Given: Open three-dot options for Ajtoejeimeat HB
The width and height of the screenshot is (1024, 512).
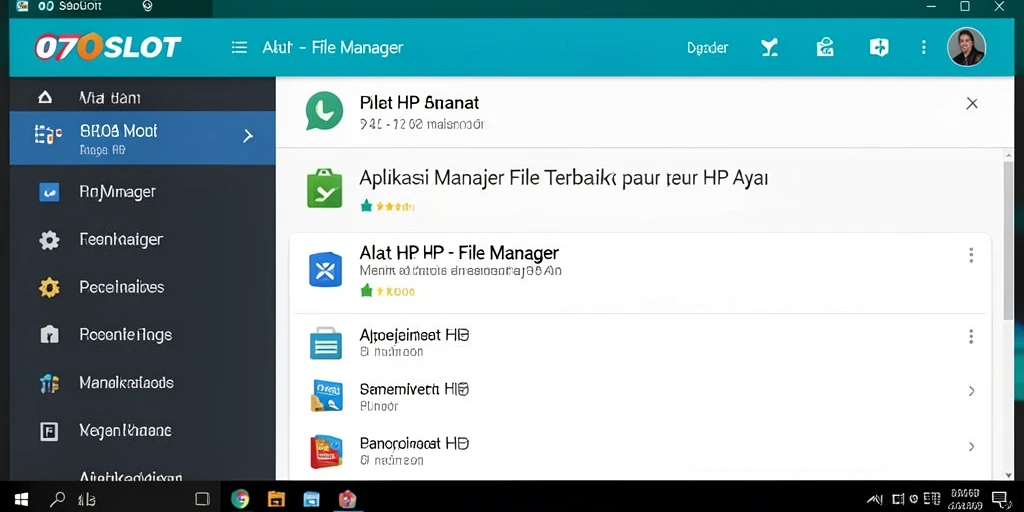Looking at the screenshot, I should coord(971,337).
